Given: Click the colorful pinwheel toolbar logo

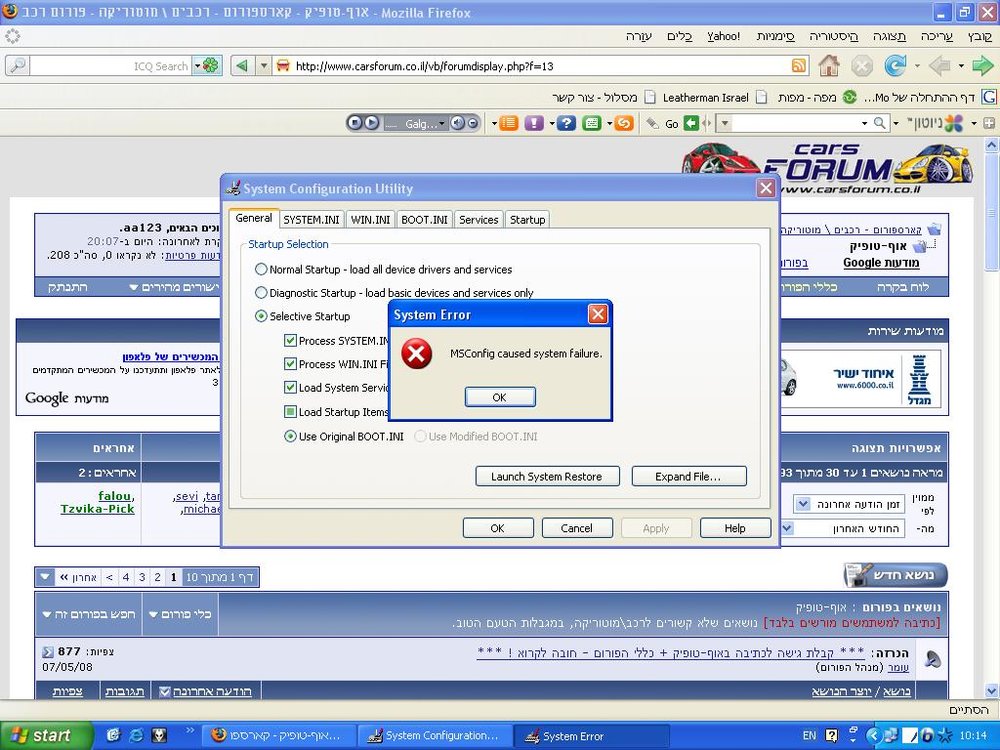Looking at the screenshot, I should point(953,122).
